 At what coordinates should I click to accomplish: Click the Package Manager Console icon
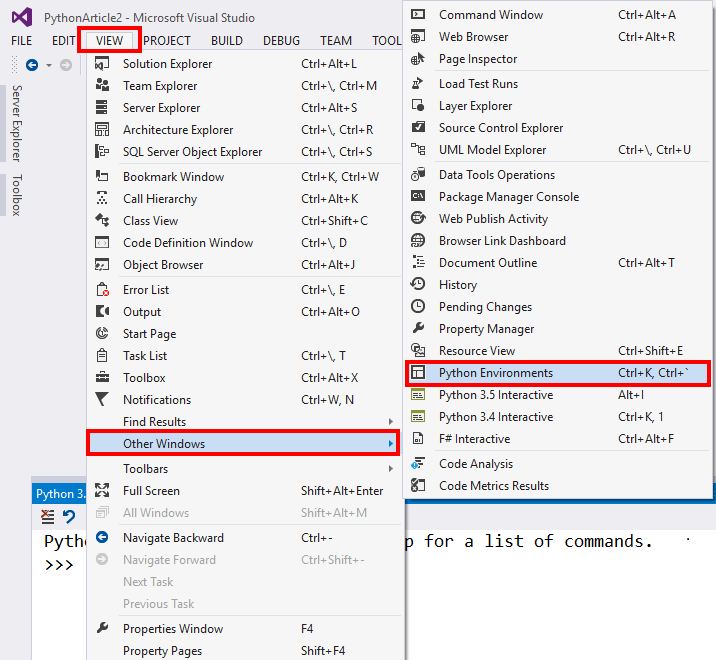click(x=418, y=196)
